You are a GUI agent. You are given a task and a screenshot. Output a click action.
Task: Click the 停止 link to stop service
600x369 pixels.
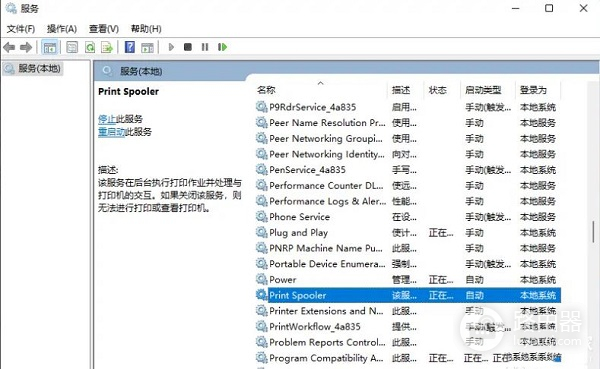pyautogui.click(x=107, y=119)
